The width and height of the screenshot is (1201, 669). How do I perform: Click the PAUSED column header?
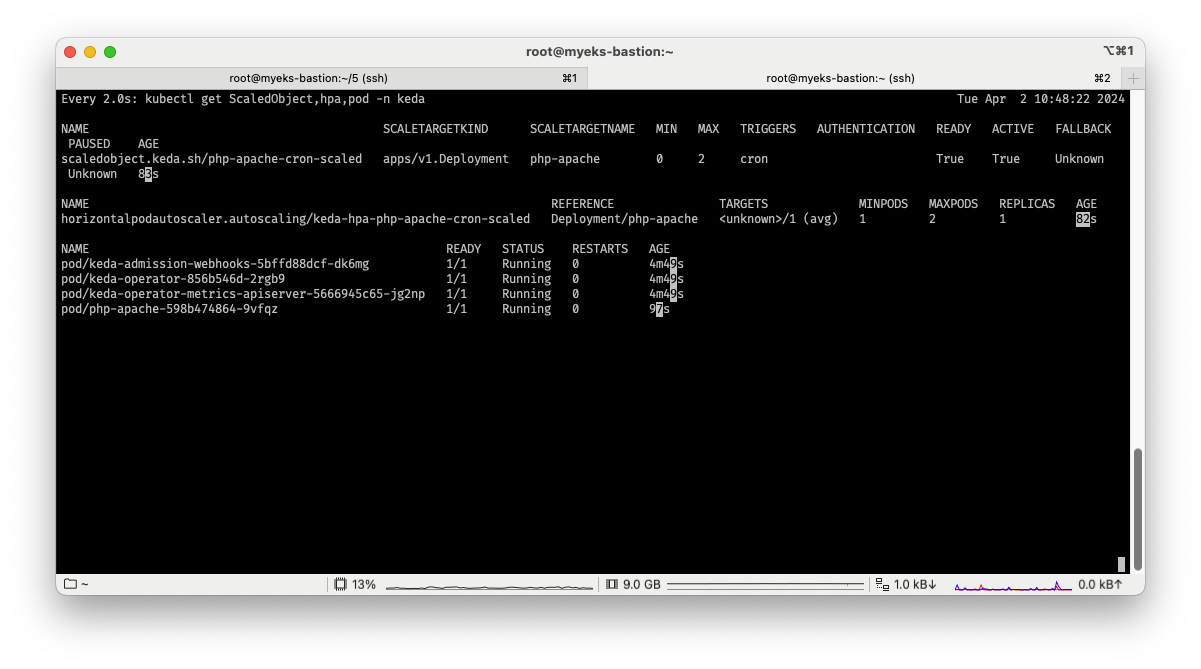coord(89,144)
